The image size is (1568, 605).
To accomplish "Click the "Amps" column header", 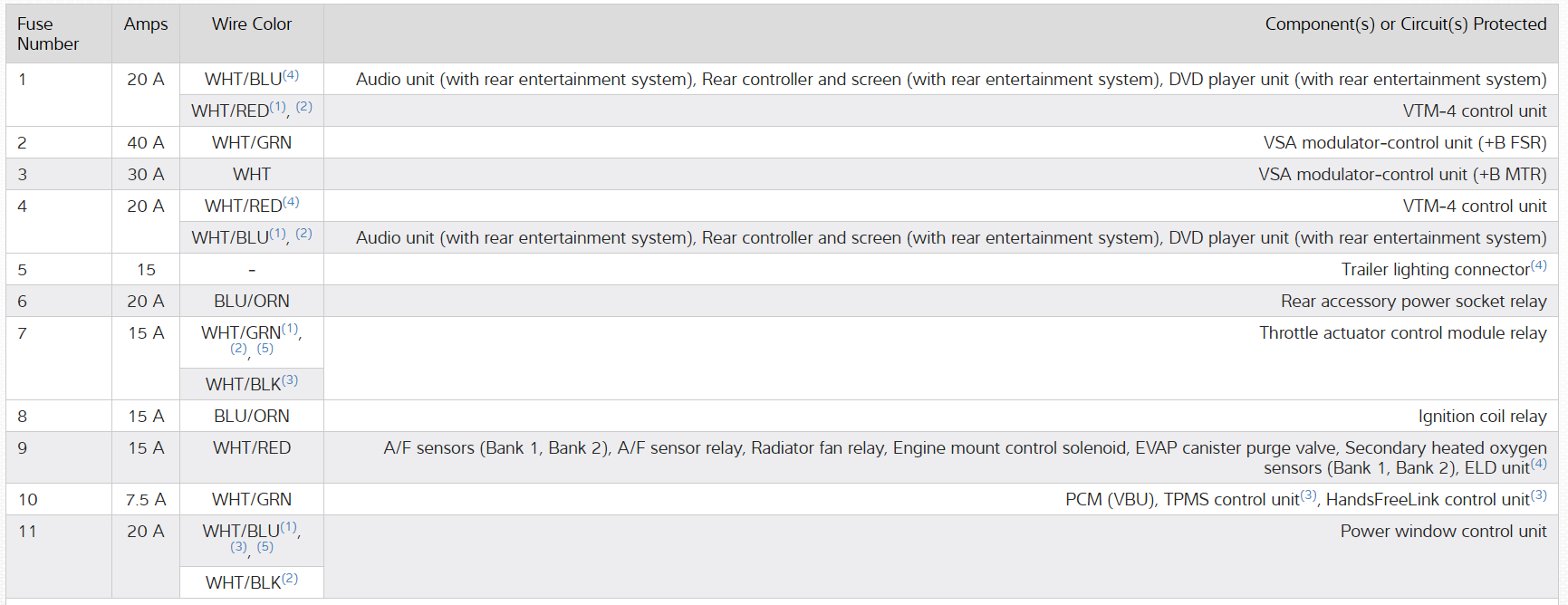I will (x=146, y=24).
